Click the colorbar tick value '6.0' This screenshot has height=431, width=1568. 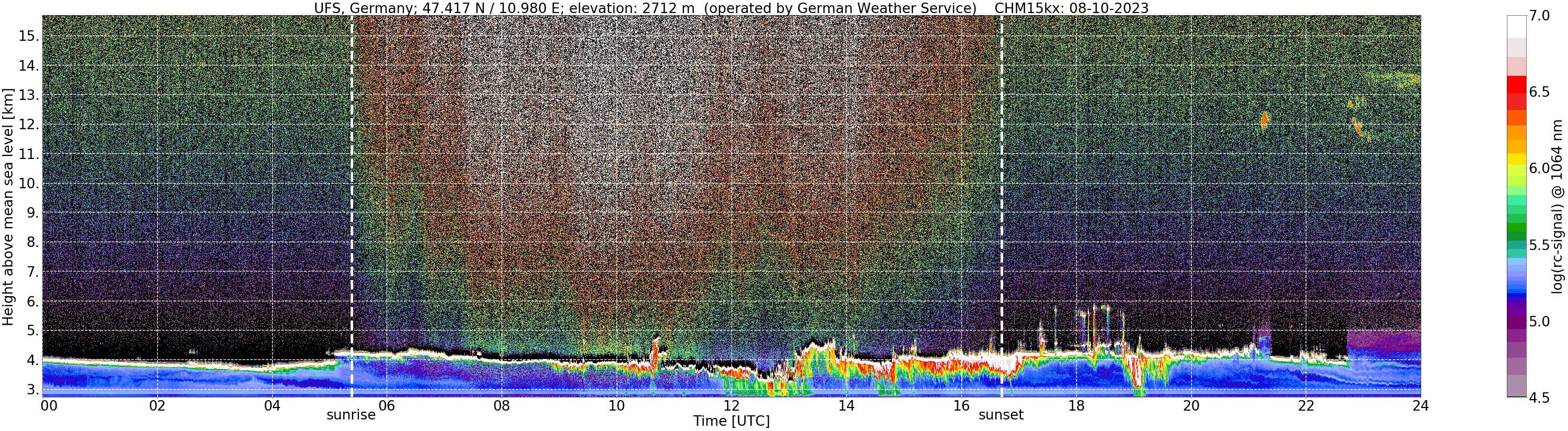coord(1540,168)
